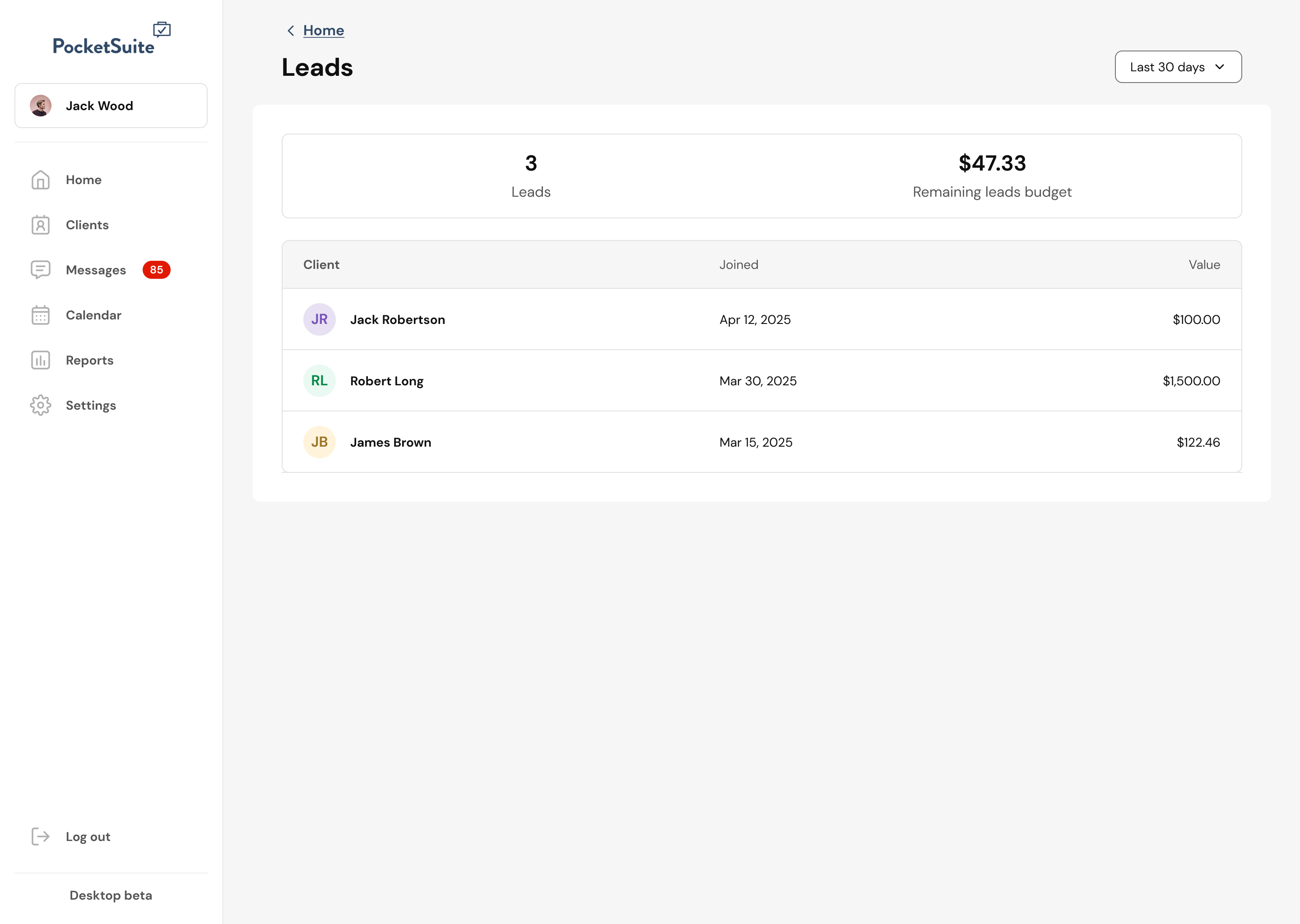Click the Settings gear icon
The width and height of the screenshot is (1300, 924).
point(41,405)
